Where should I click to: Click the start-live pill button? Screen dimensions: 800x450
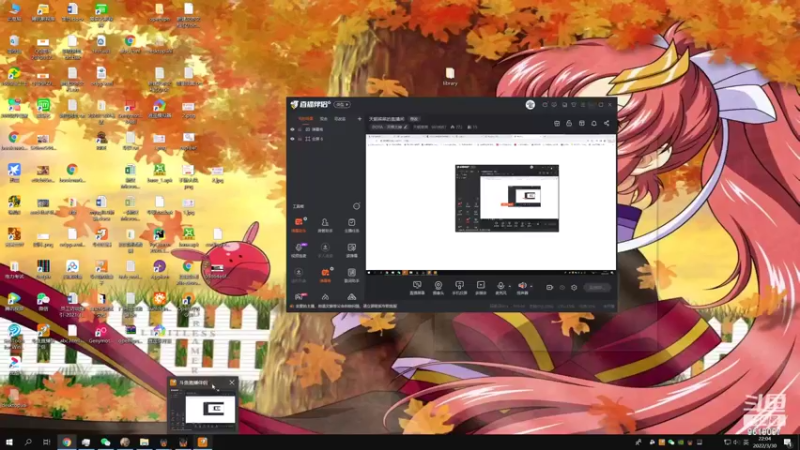596,287
